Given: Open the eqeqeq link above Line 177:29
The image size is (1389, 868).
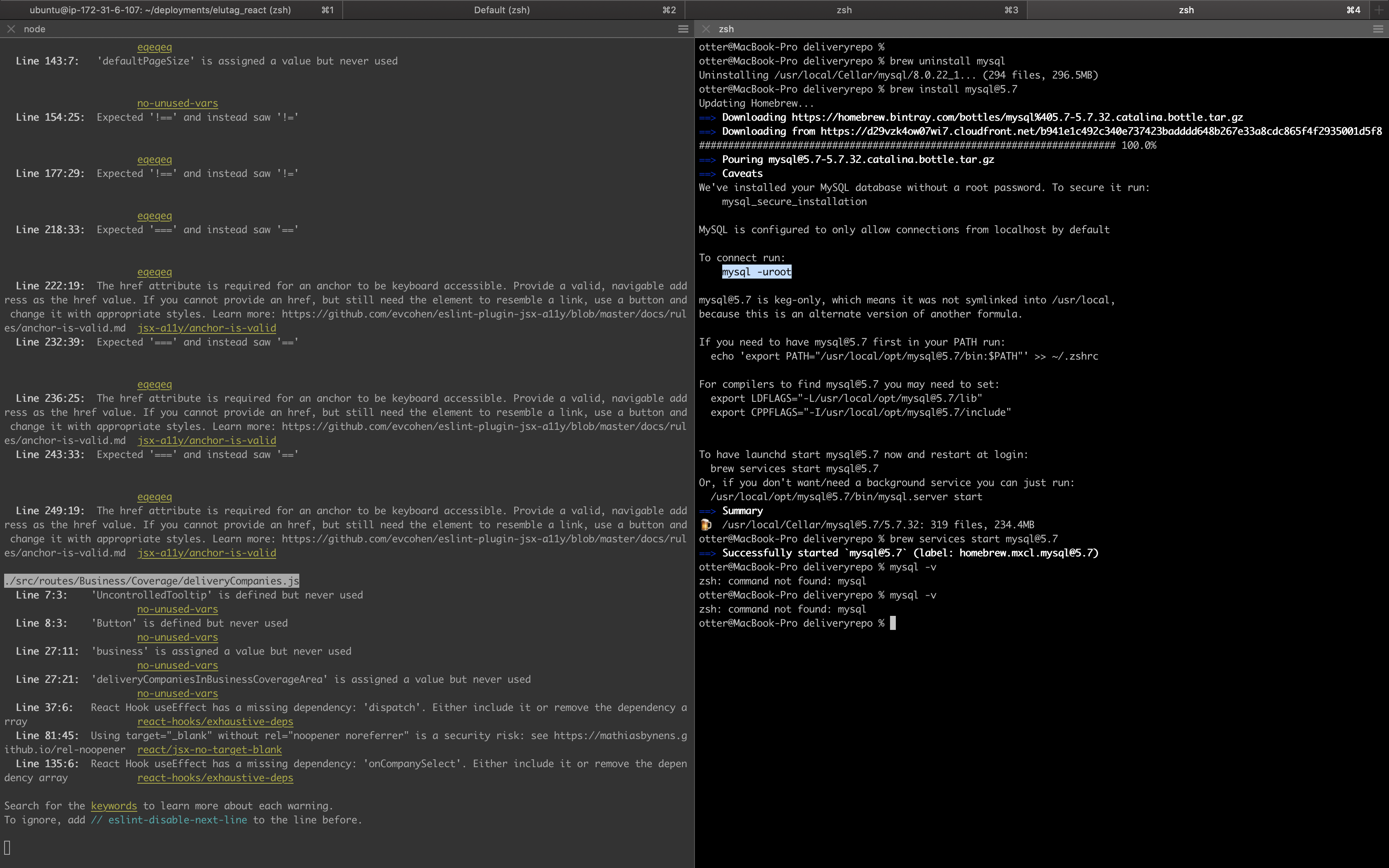Looking at the screenshot, I should 154,160.
